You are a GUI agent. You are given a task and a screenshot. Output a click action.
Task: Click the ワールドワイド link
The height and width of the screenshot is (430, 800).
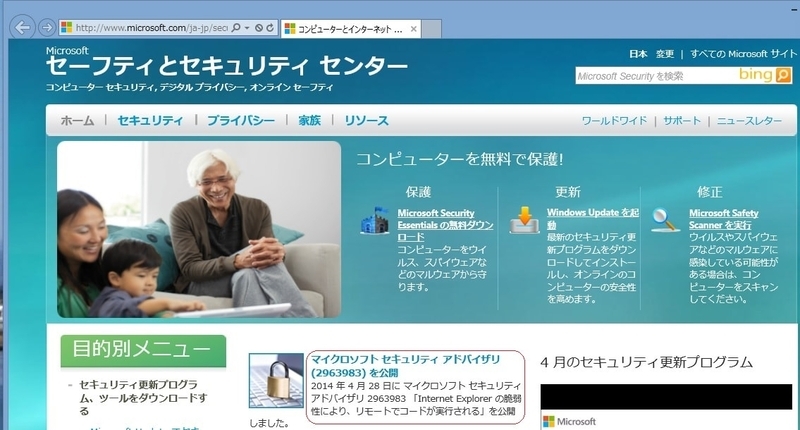(614, 121)
